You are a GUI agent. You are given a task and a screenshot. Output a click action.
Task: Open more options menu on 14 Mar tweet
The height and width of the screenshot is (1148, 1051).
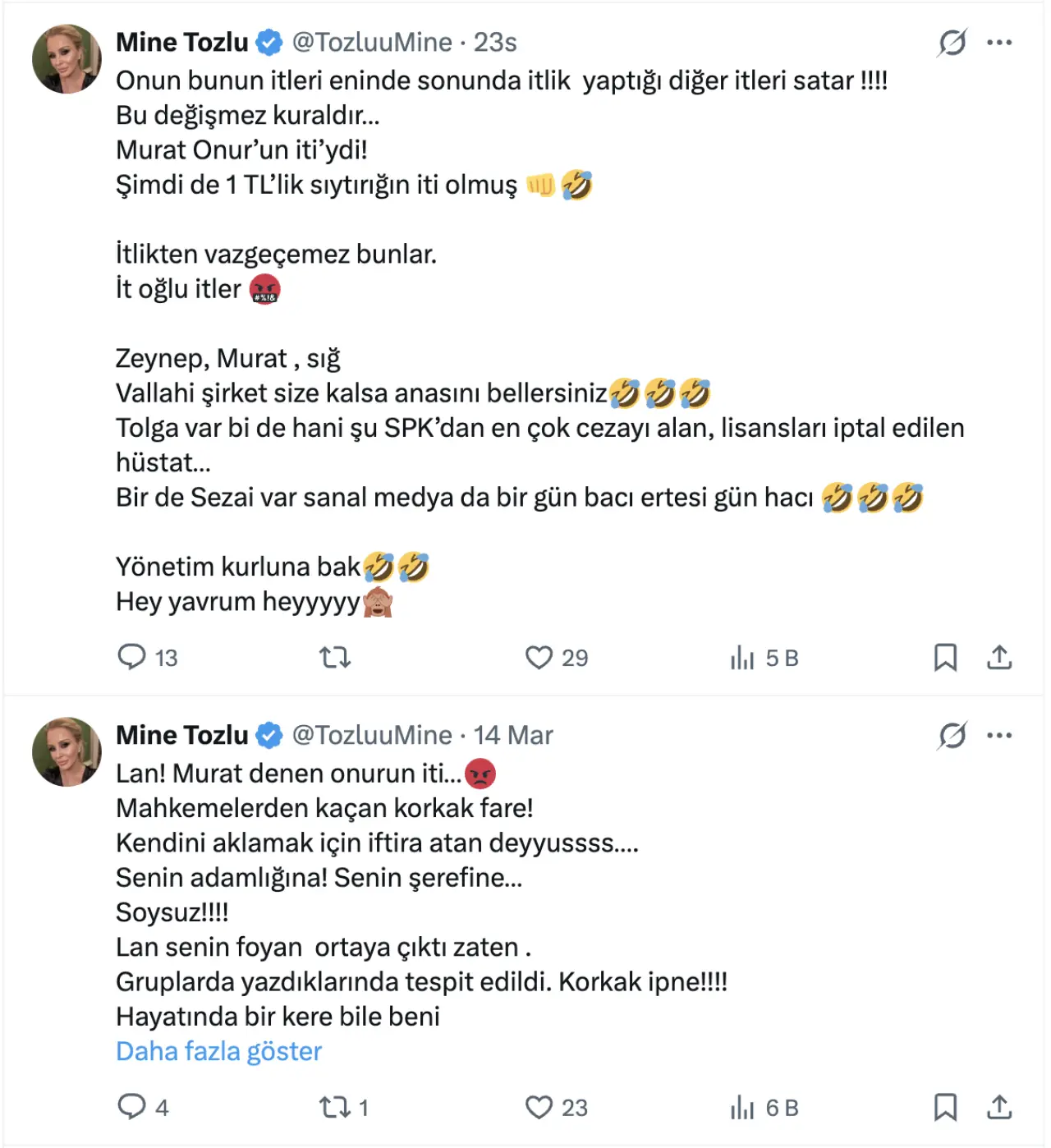point(999,735)
